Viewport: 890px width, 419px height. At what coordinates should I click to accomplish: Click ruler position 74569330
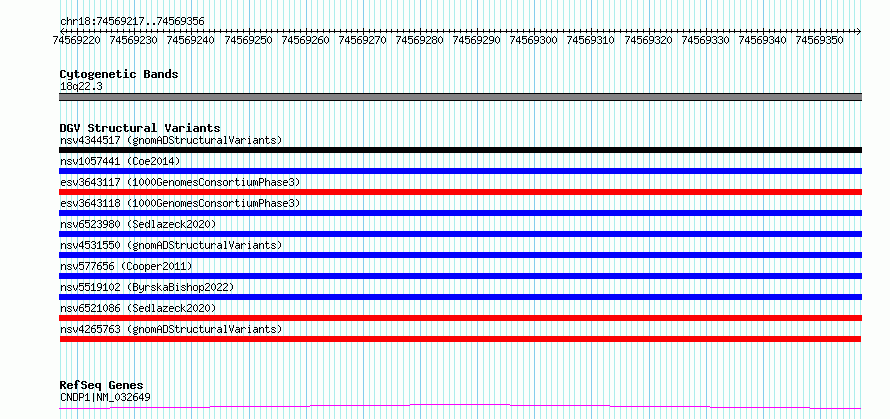(x=706, y=40)
